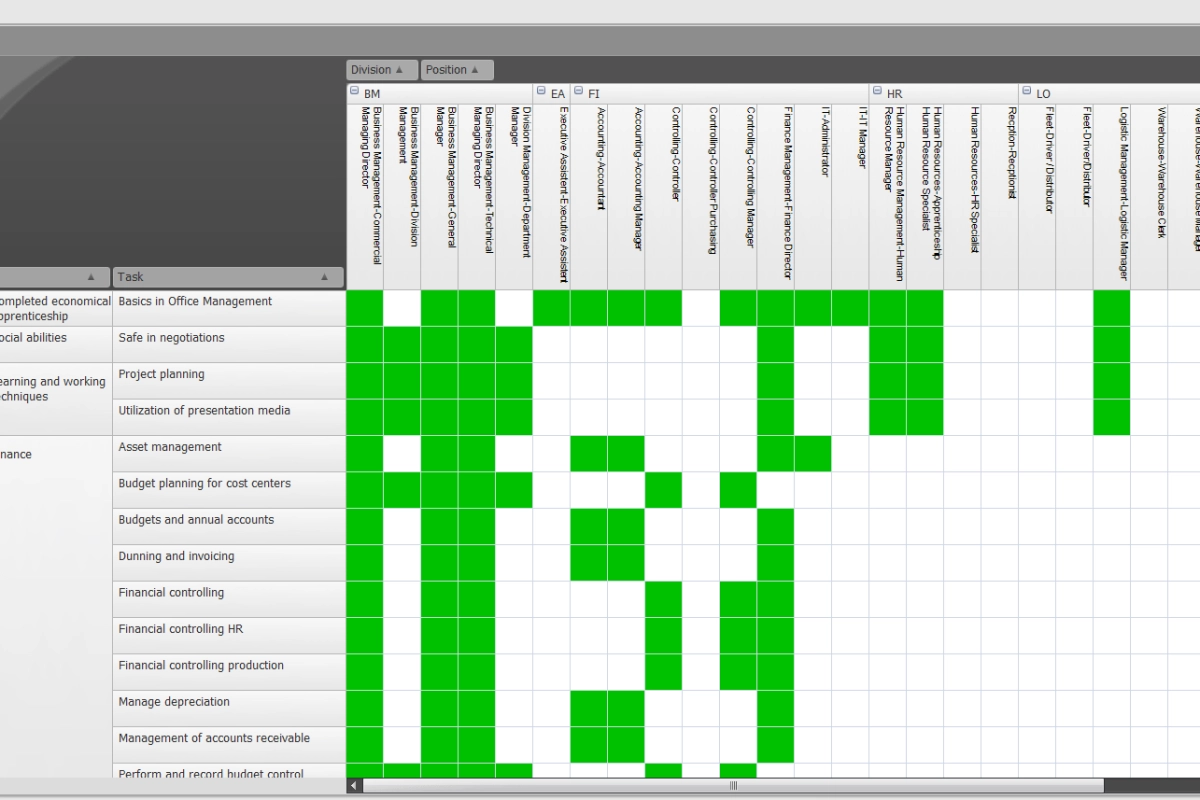Collapse the EA division group
1200x800 pixels.
(541, 92)
